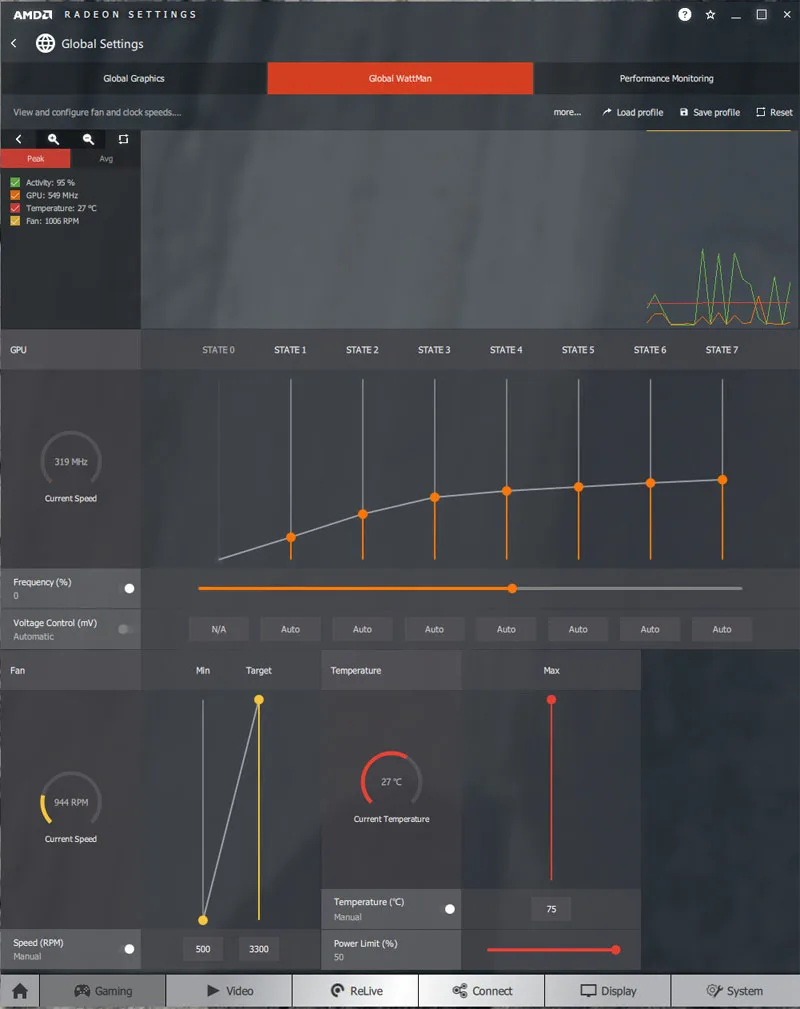Click the Display monitor icon

[x=588, y=991]
